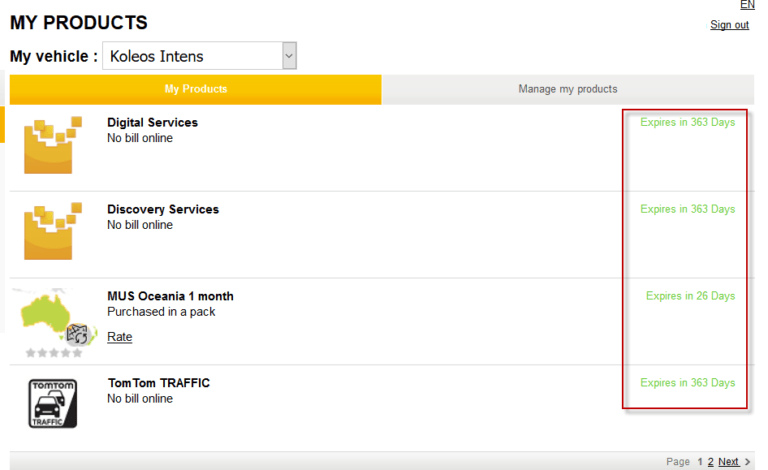Viewport: 768px width, 470px height.
Task: Click the Digital Services product icon
Action: pos(52,145)
